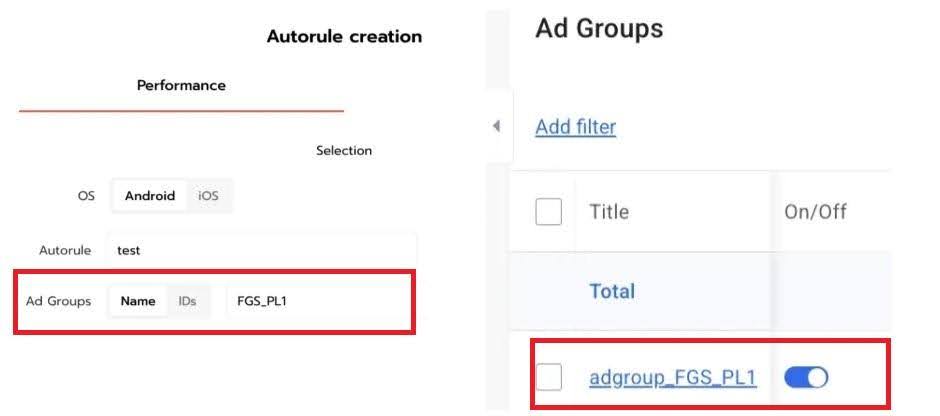This screenshot has height=416, width=940.
Task: Click the Autorule name field containing "test"
Action: tap(262, 250)
